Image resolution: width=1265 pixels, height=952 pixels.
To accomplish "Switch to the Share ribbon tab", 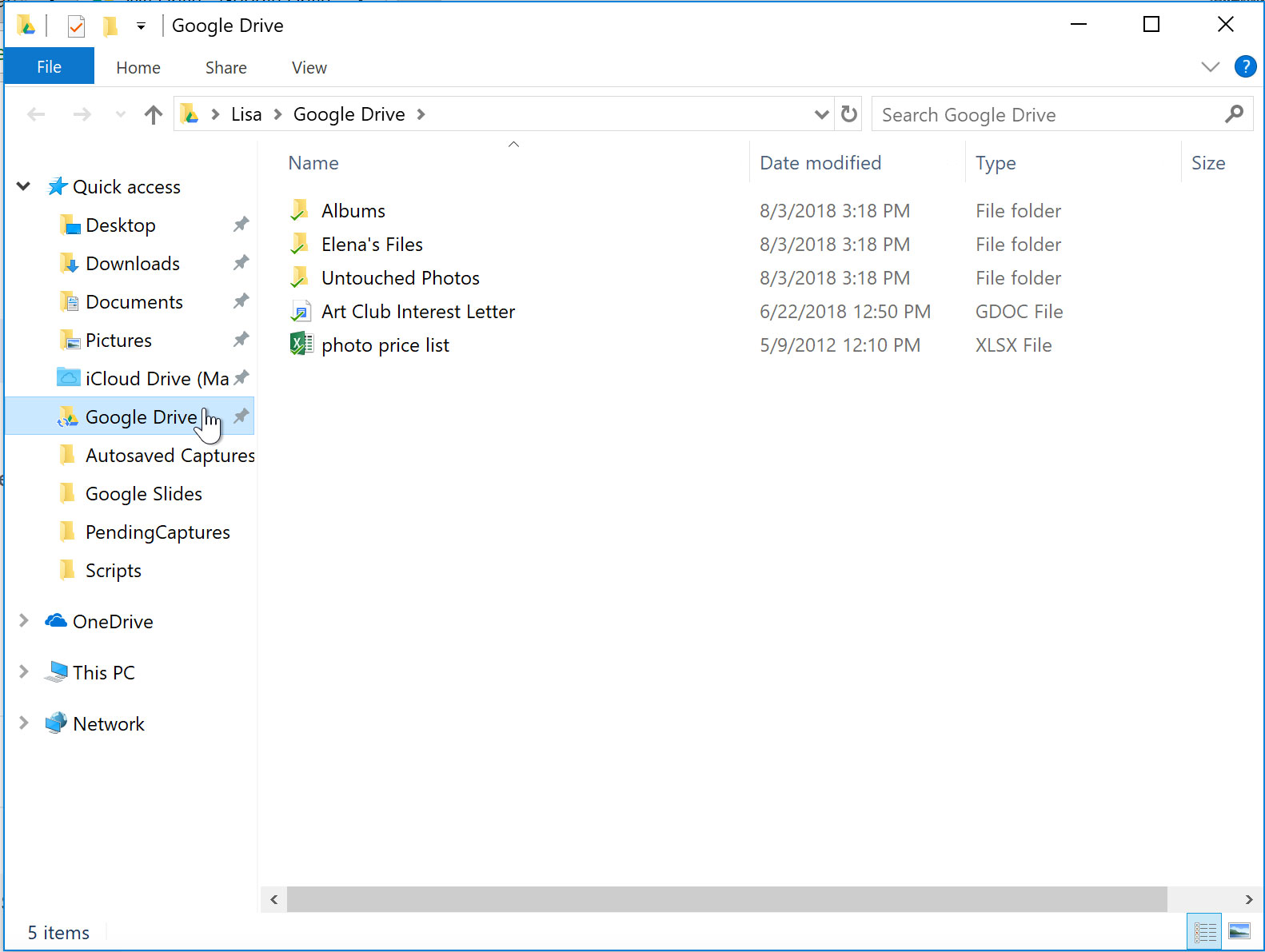I will coord(225,67).
